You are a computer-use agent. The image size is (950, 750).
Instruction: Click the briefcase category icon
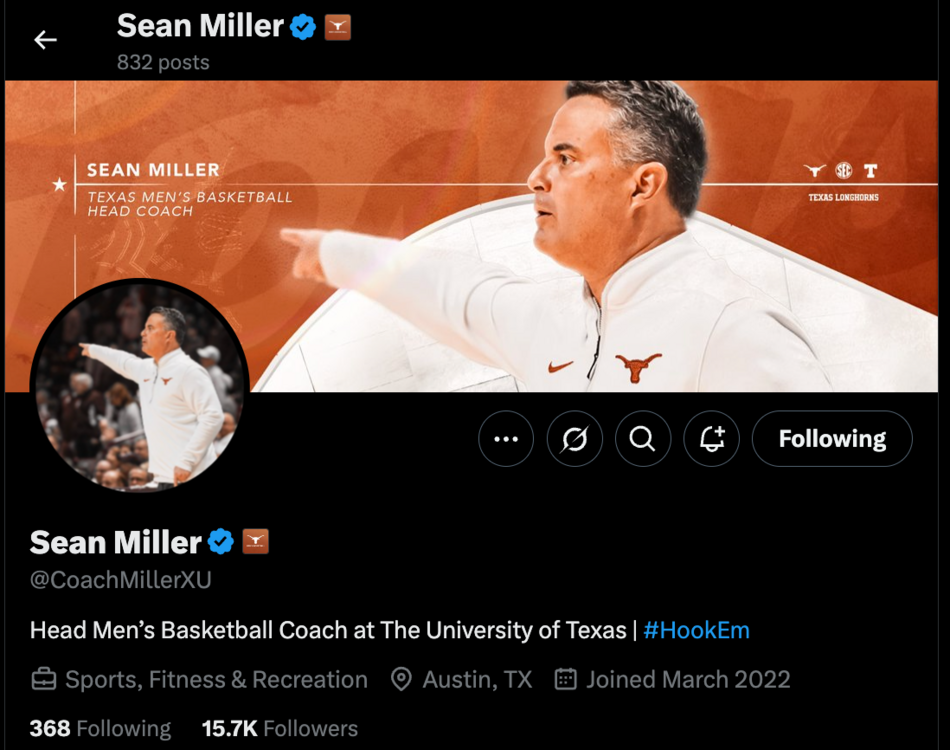(43, 680)
